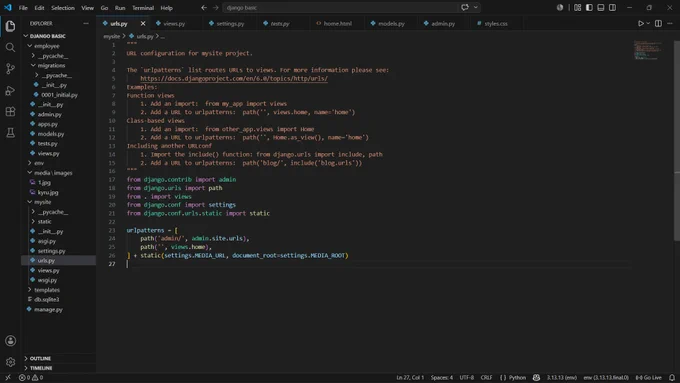
Task: Open the editor More Actions ellipsis
Action: [670, 23]
